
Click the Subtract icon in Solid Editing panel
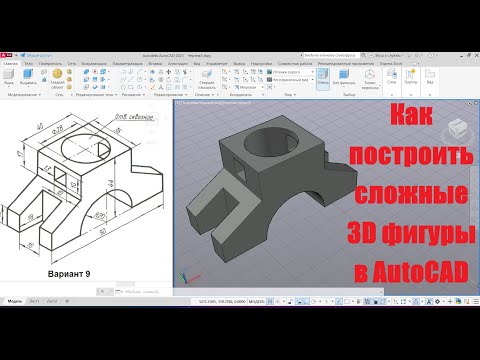[86, 80]
